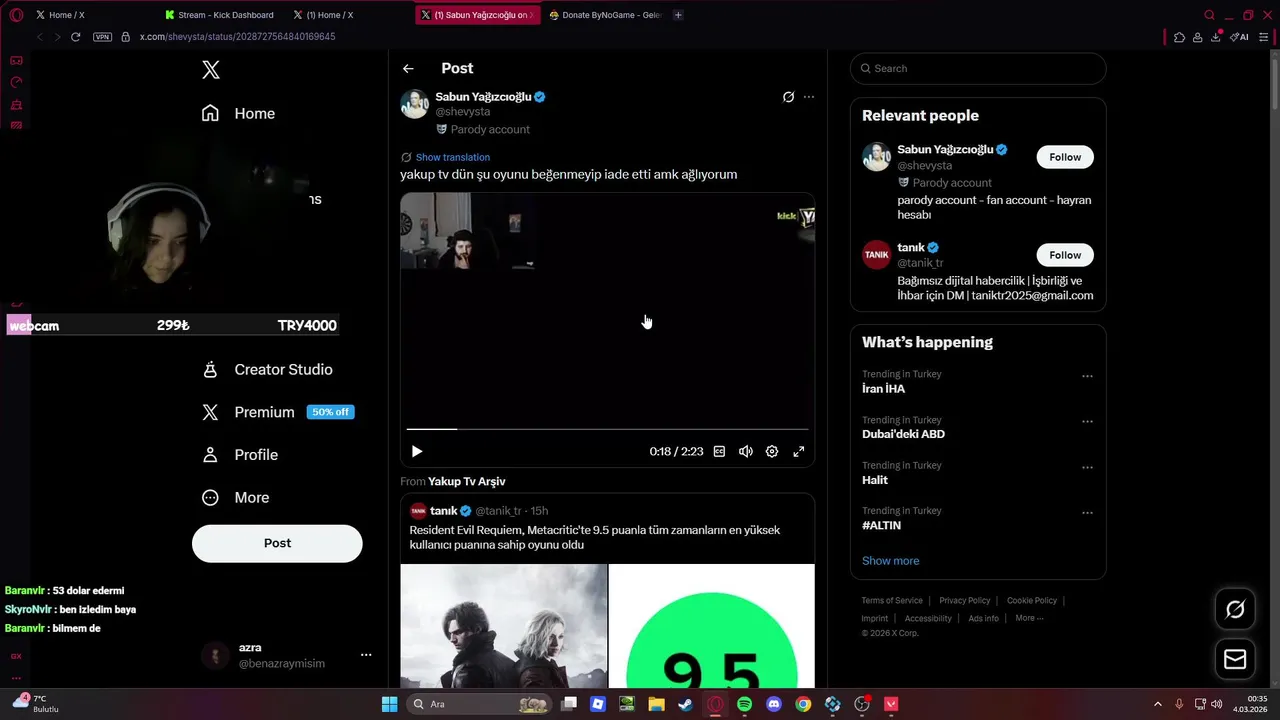Click the Search field on X
1280x720 pixels.
click(x=978, y=69)
